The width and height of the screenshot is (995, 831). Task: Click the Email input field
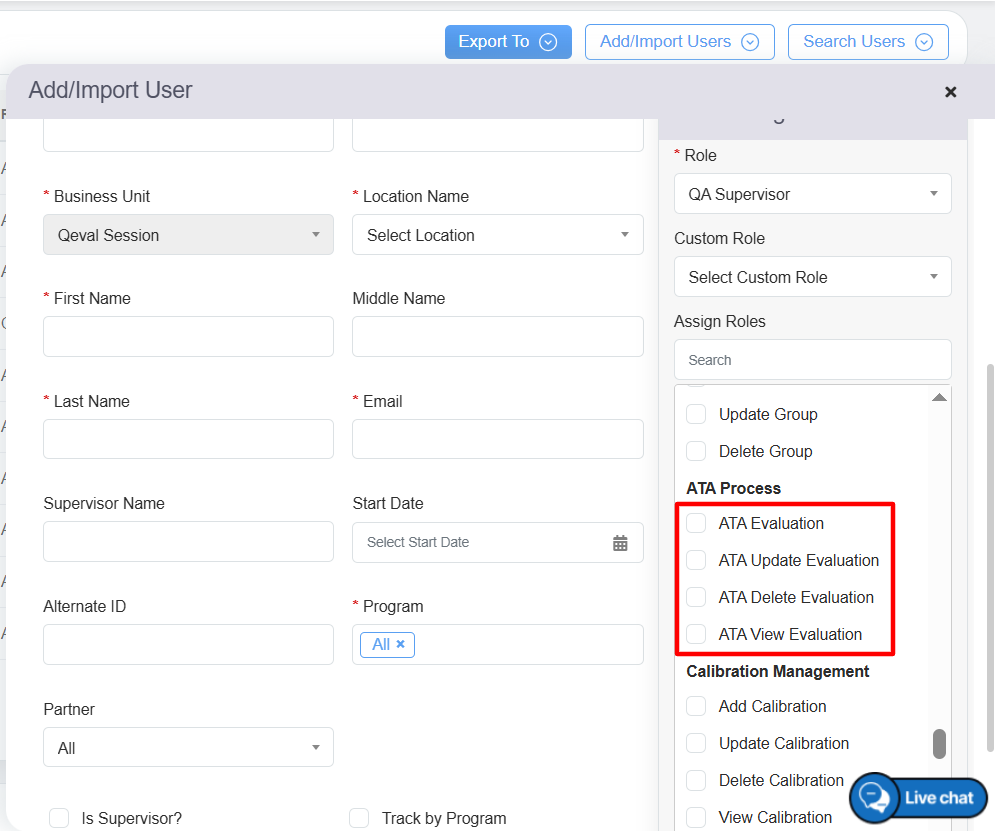497,439
